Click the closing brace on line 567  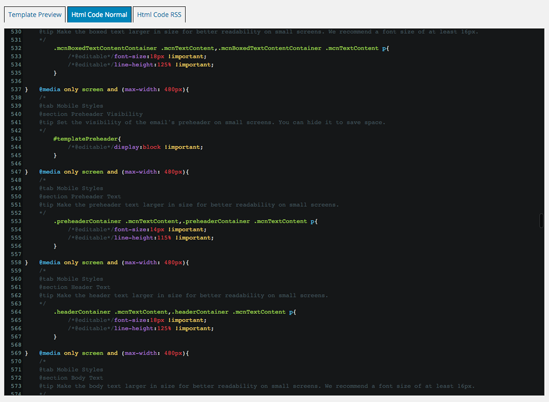point(55,337)
